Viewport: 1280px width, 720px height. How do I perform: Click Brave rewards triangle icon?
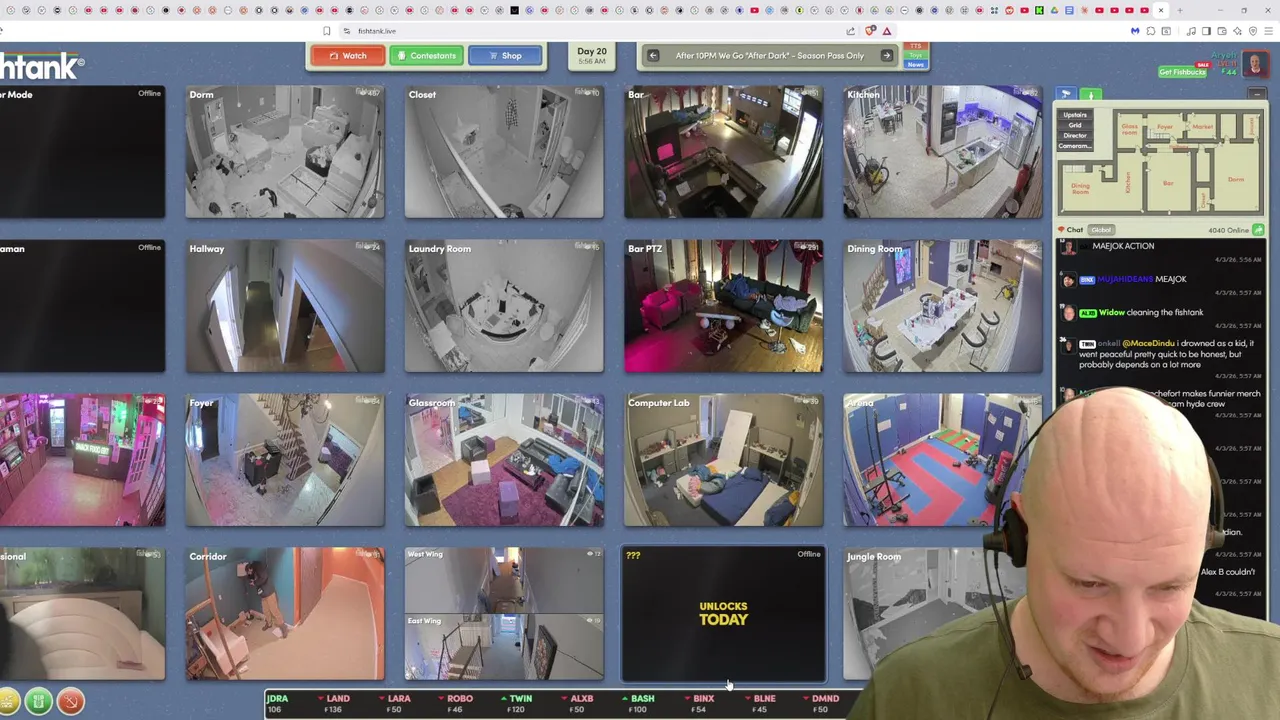click(x=886, y=31)
